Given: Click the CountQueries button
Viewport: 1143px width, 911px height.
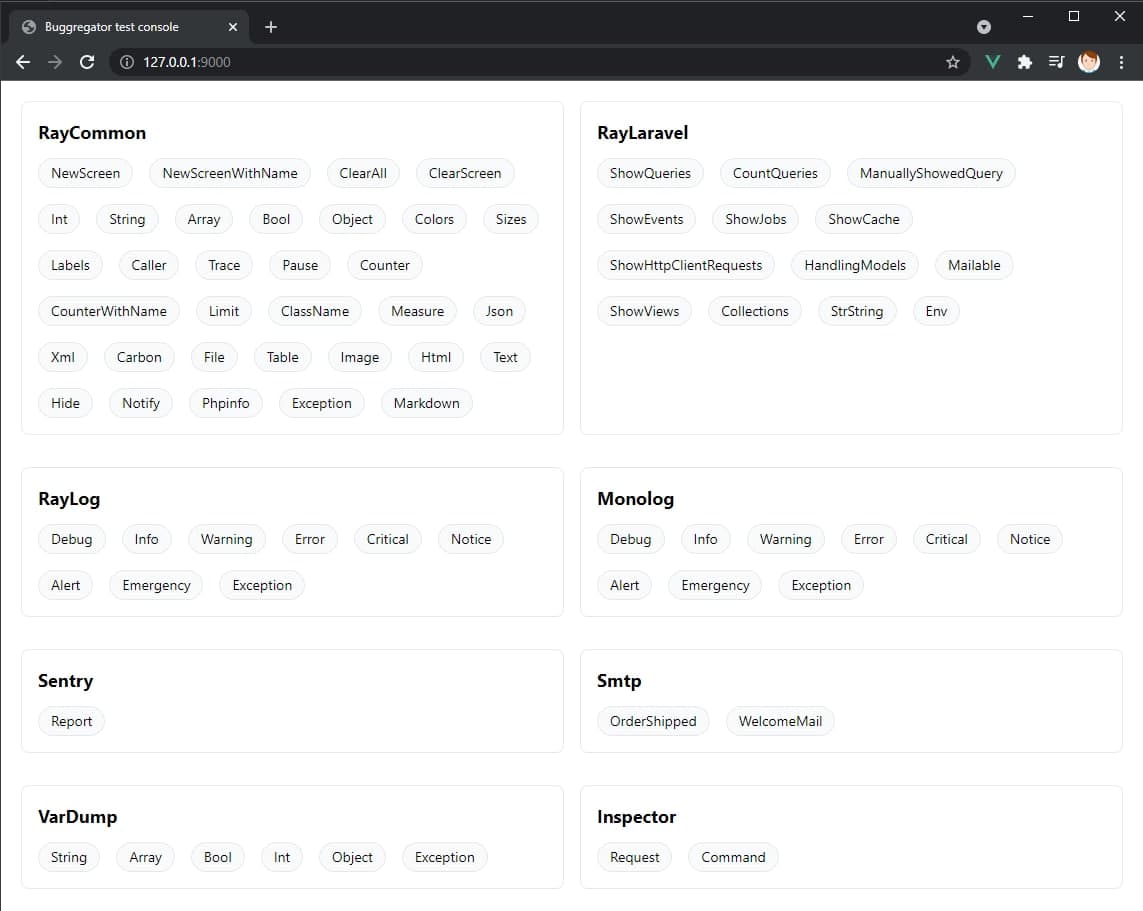Looking at the screenshot, I should (x=775, y=173).
